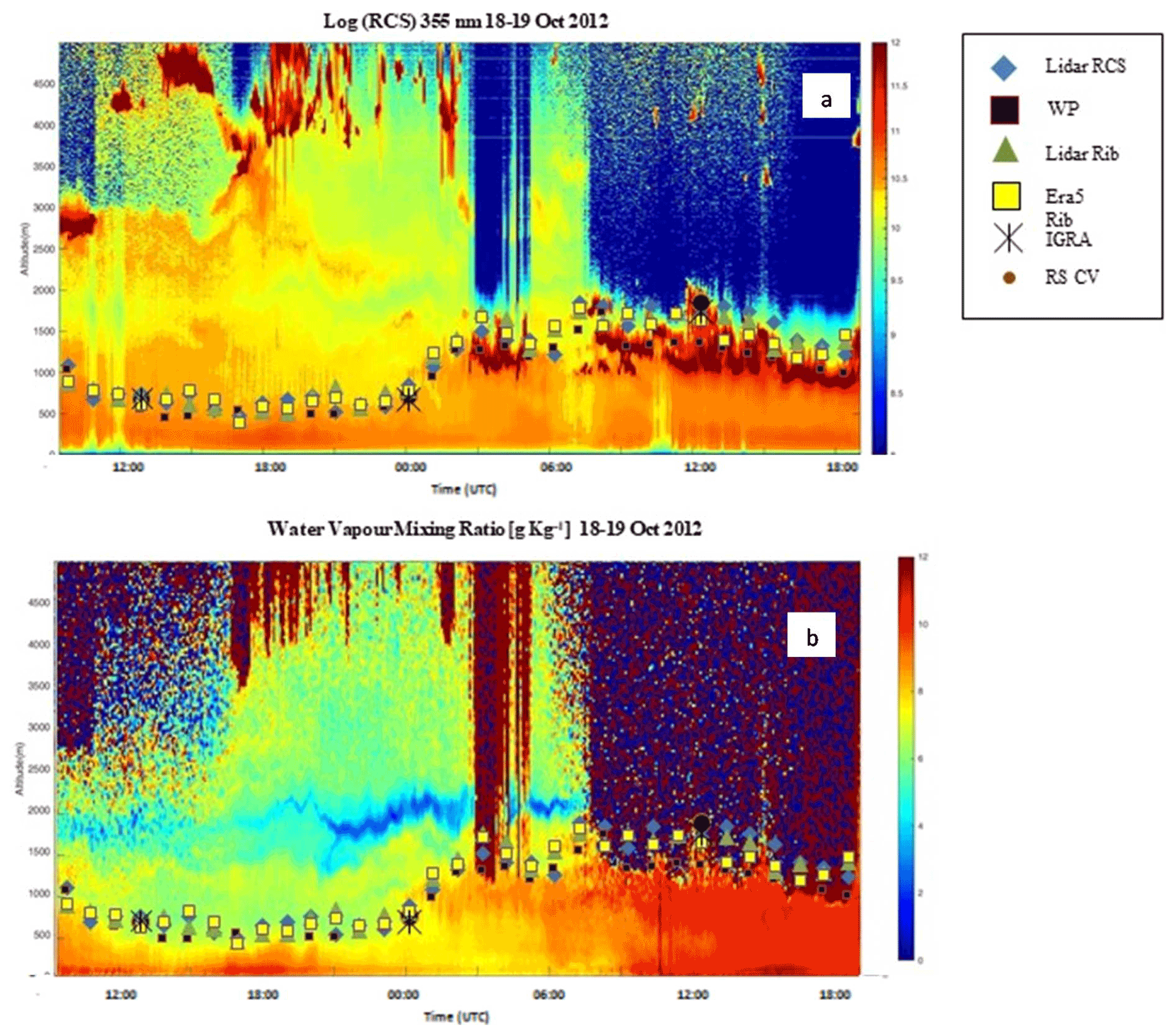Click the yellow square Era5 legend icon

(x=1006, y=196)
